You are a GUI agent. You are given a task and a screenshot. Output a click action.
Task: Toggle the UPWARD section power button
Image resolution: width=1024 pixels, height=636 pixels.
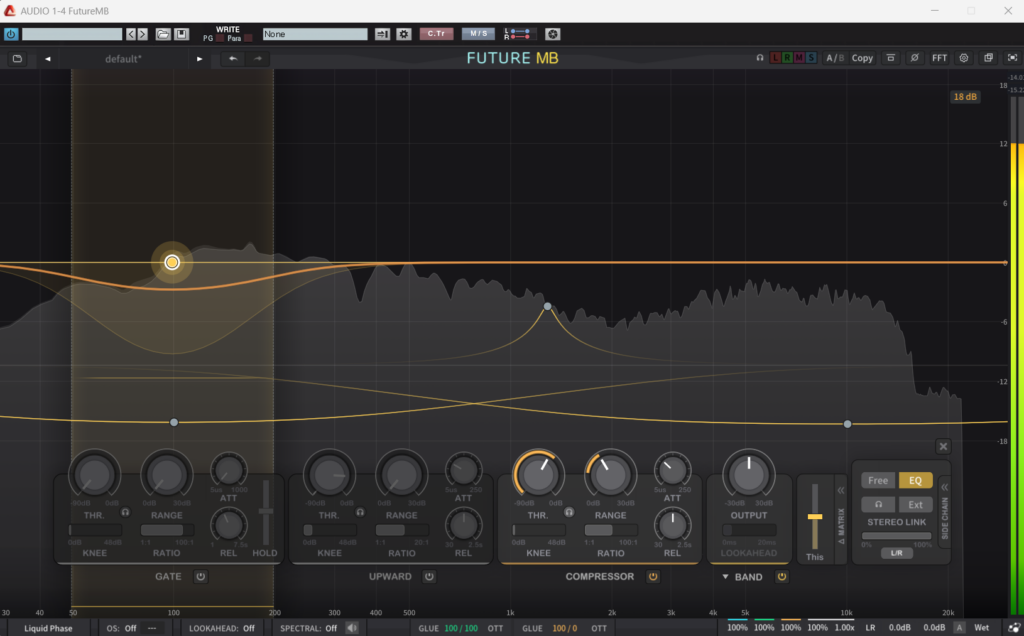[x=429, y=577]
